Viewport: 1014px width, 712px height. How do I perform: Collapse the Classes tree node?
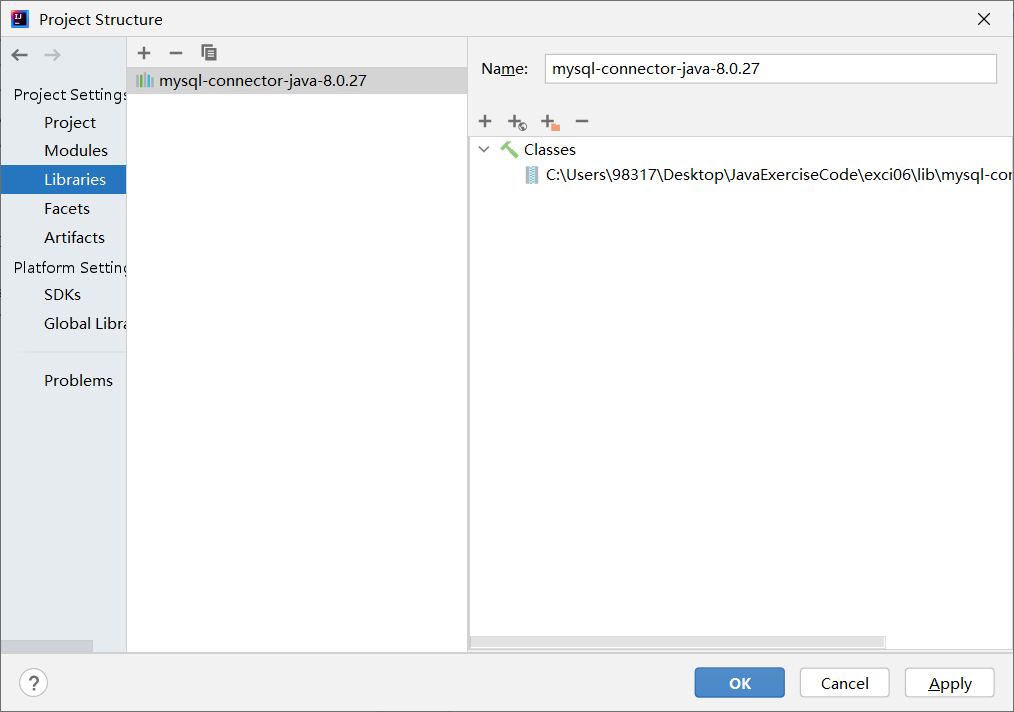pyautogui.click(x=484, y=149)
